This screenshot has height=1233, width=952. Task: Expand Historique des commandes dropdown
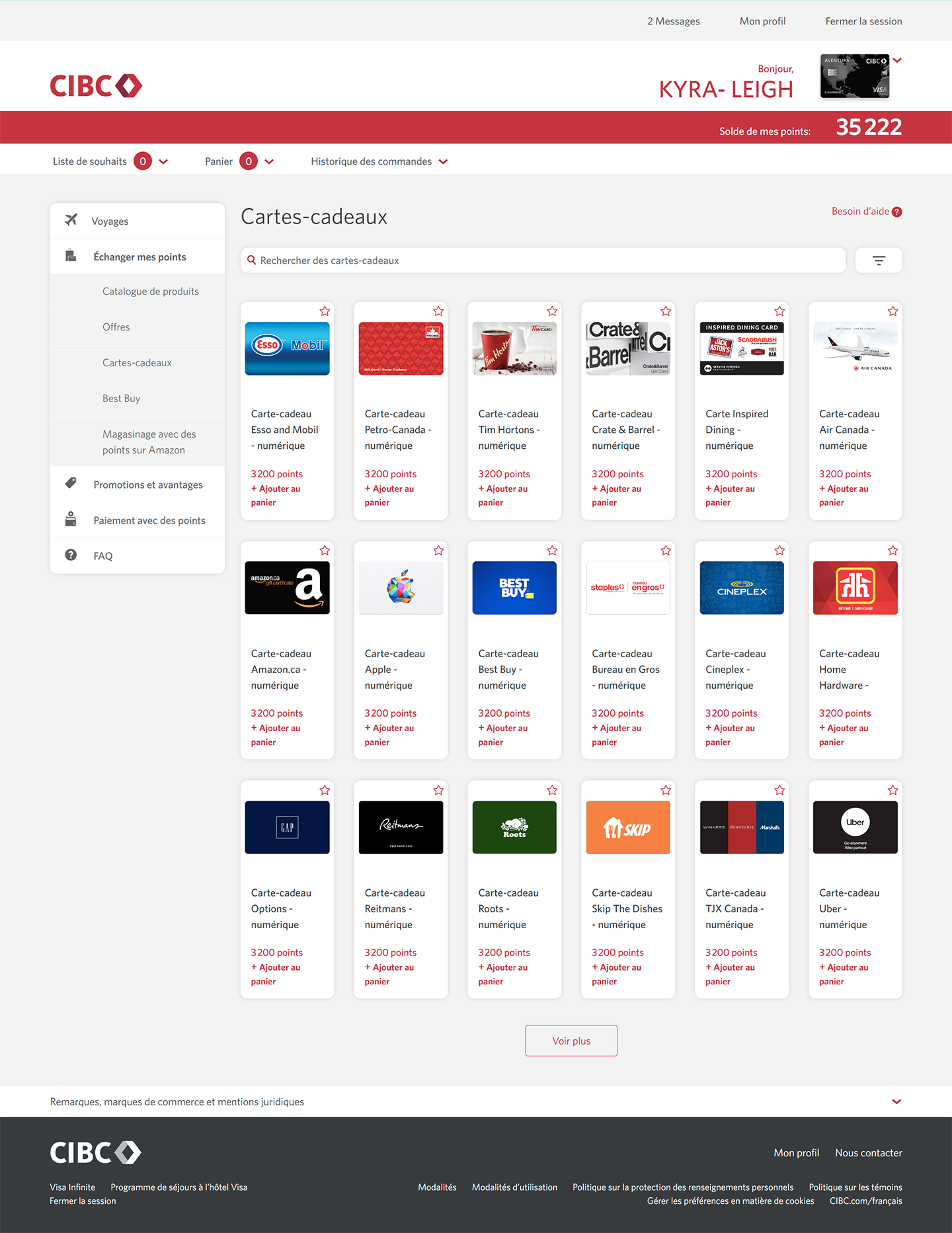tap(444, 162)
